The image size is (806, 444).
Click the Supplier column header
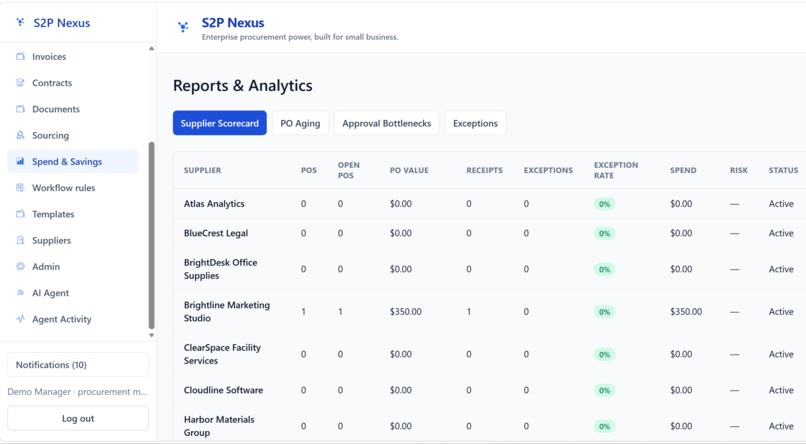click(x=203, y=170)
